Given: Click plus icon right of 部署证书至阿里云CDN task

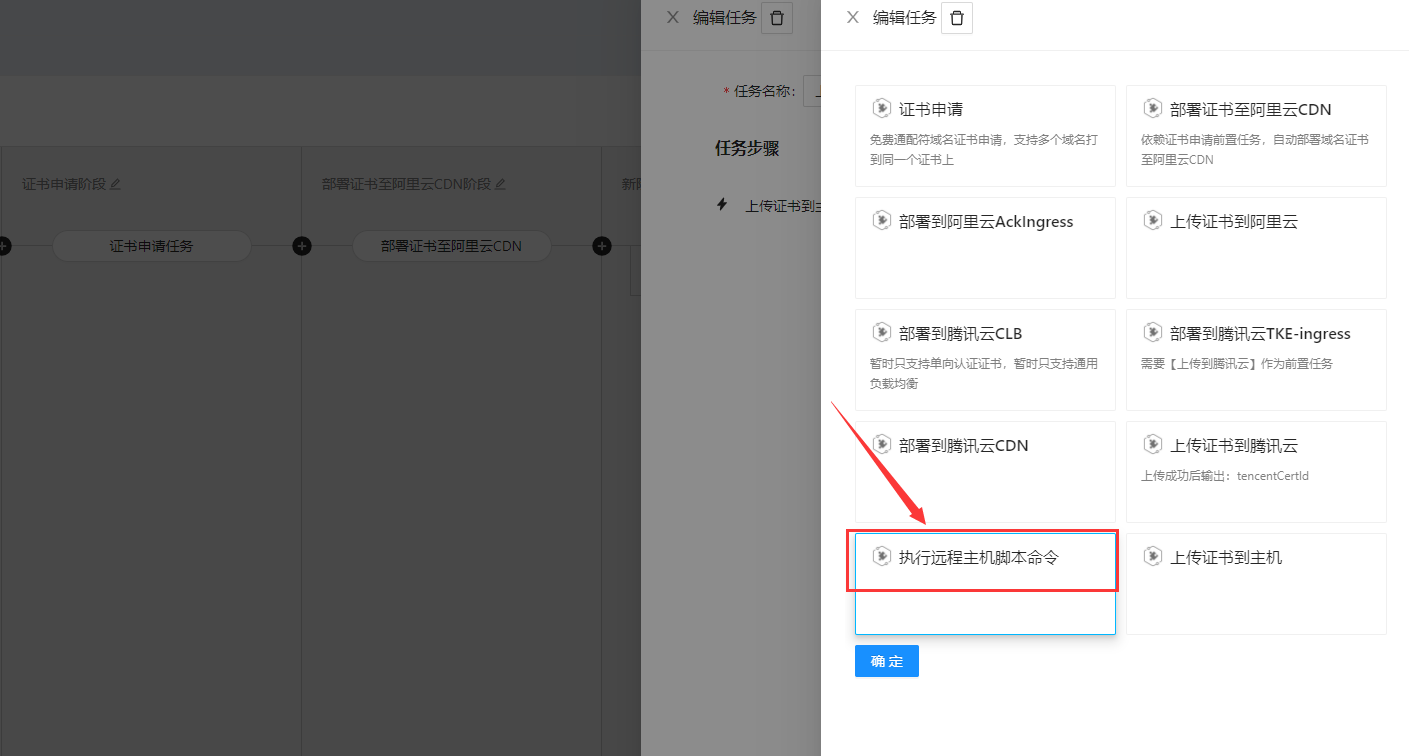Looking at the screenshot, I should click(602, 246).
